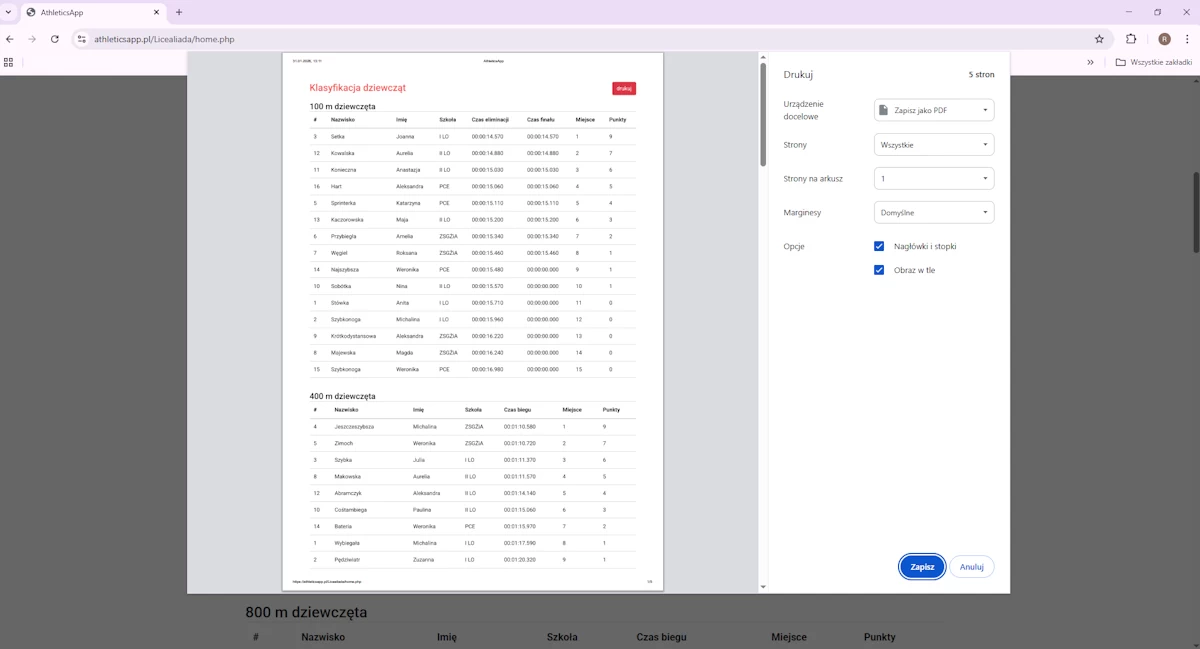Disable the Obraz w tle option

(879, 270)
